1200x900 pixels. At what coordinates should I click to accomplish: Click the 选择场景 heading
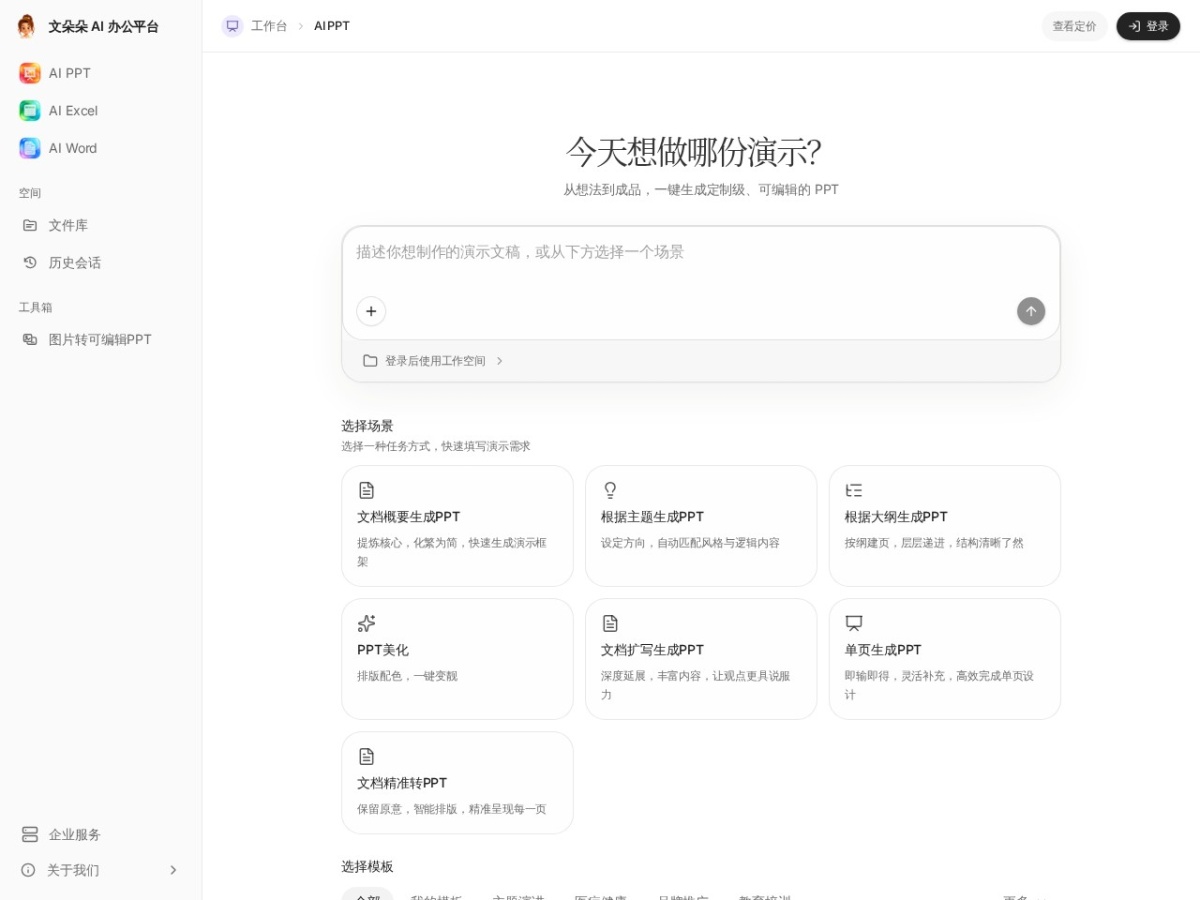pyautogui.click(x=367, y=426)
